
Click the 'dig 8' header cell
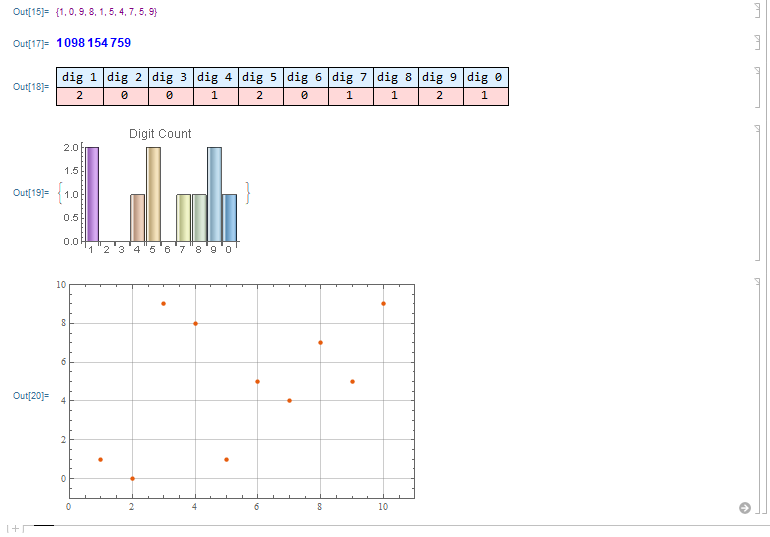click(x=396, y=78)
